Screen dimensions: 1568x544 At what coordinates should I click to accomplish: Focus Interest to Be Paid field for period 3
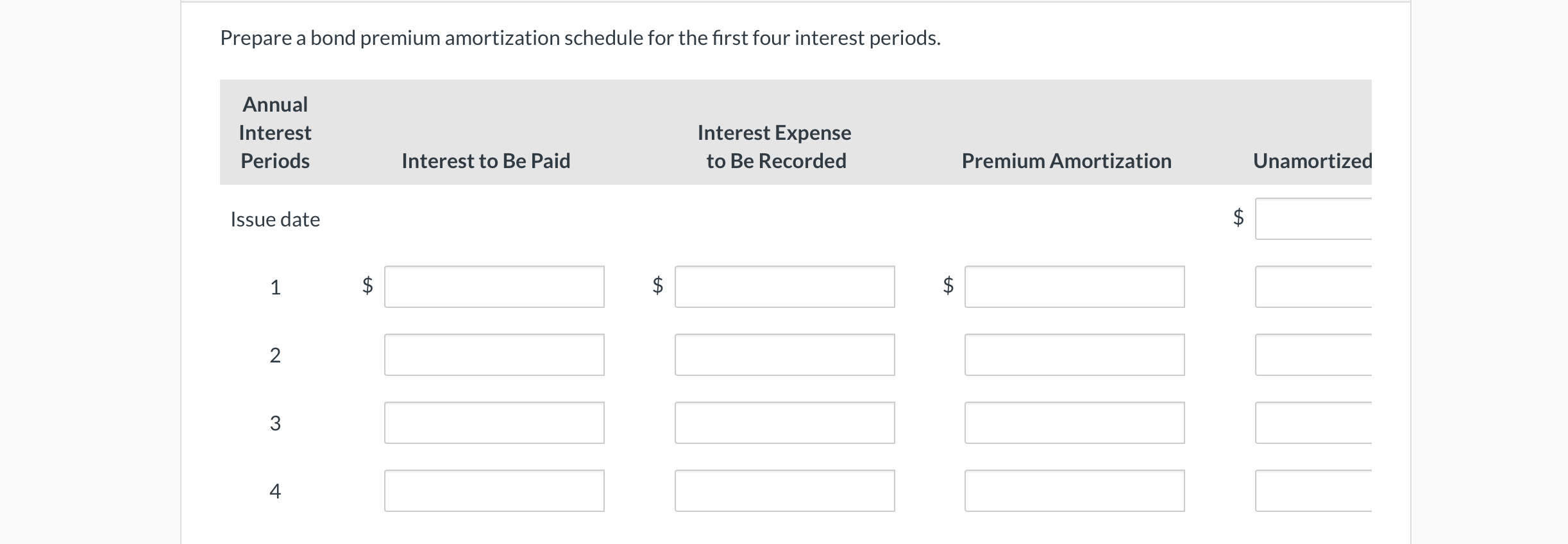[494, 423]
